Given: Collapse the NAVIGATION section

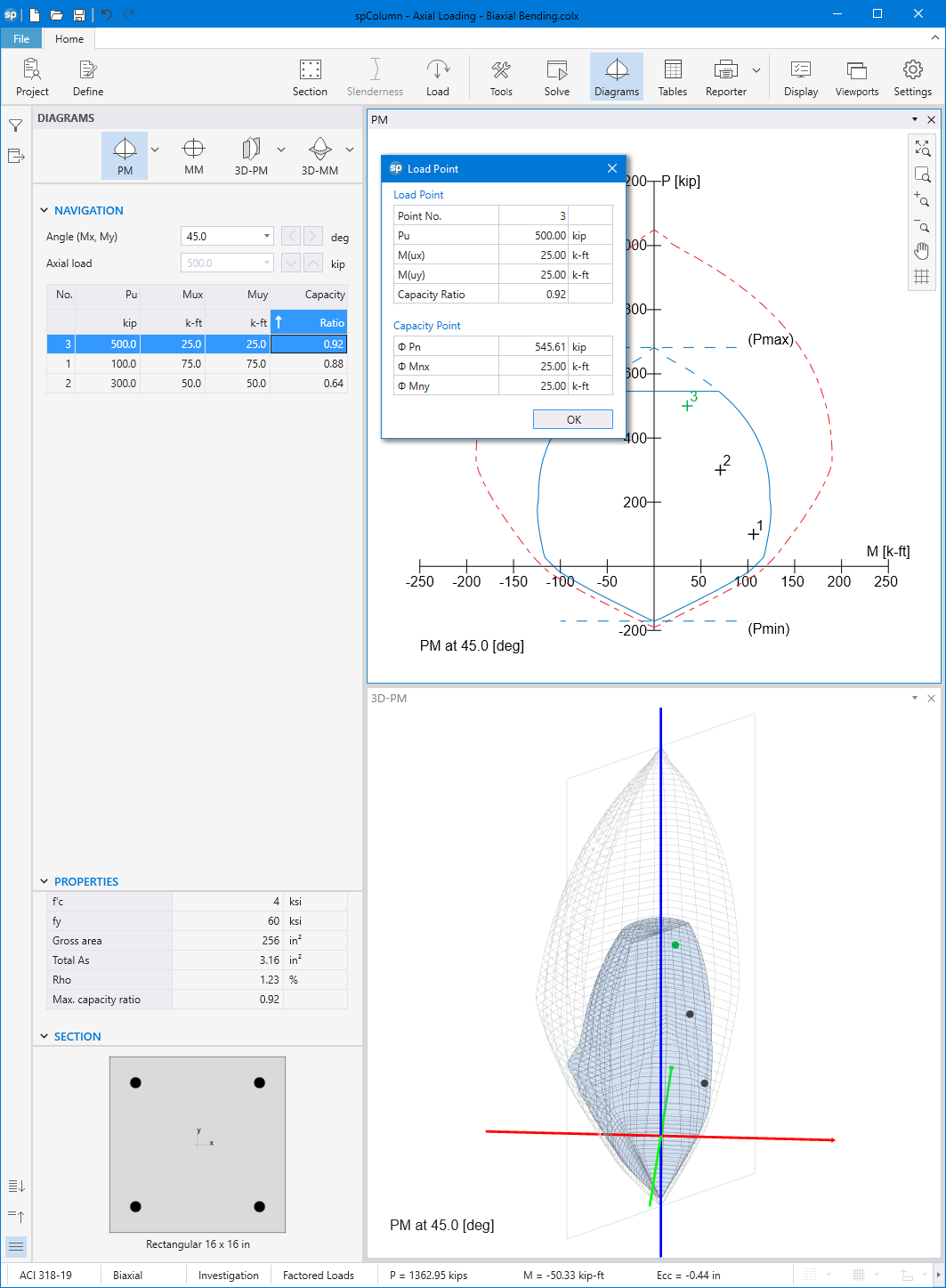Looking at the screenshot, I should tap(44, 211).
